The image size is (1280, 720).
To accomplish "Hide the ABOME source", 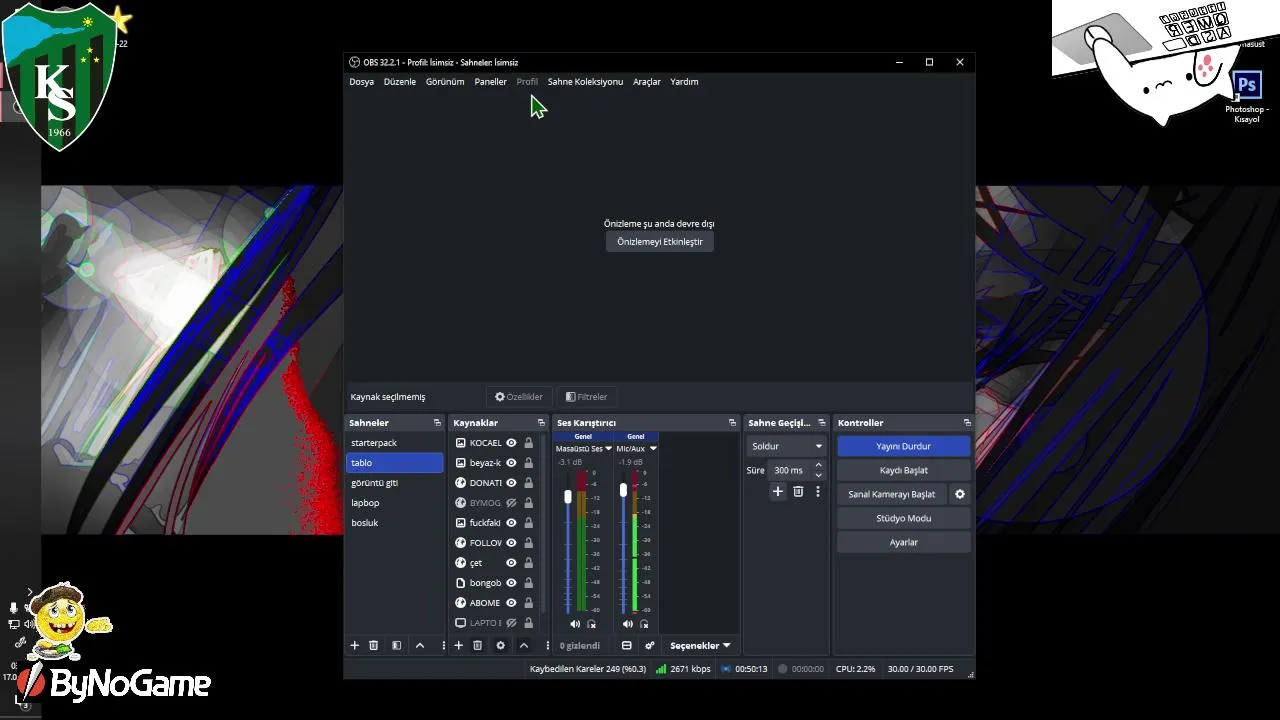I will pyautogui.click(x=511, y=603).
